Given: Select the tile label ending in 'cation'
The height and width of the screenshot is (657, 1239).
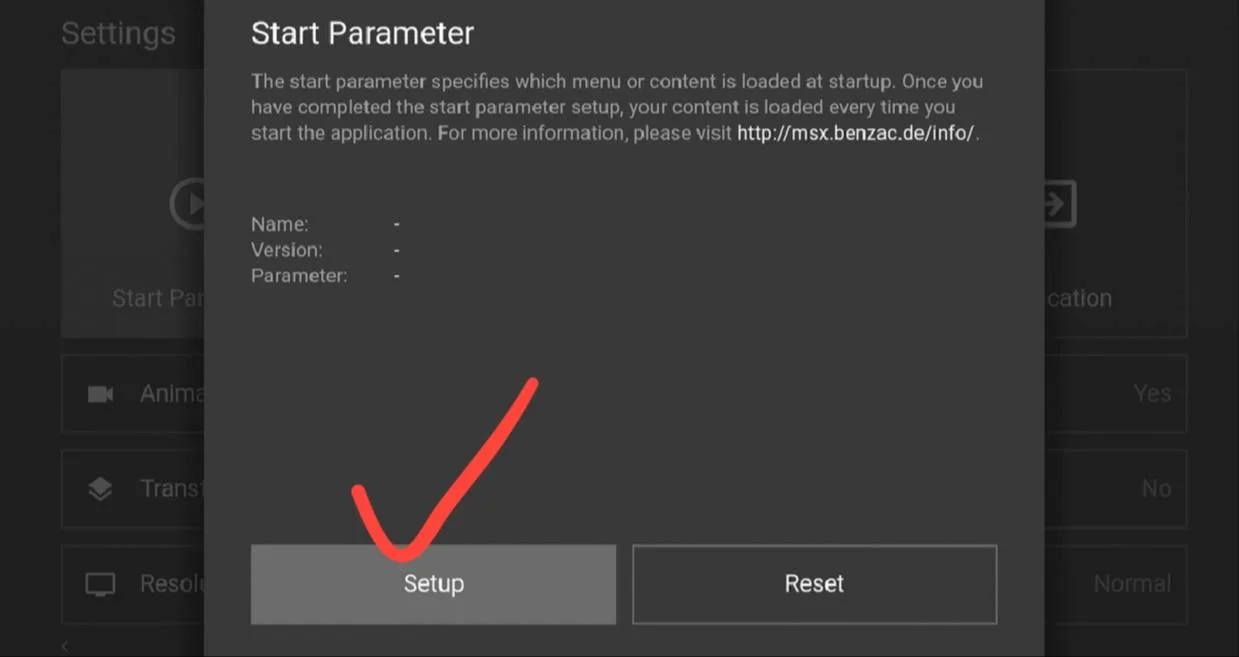Looking at the screenshot, I should click(x=1078, y=298).
